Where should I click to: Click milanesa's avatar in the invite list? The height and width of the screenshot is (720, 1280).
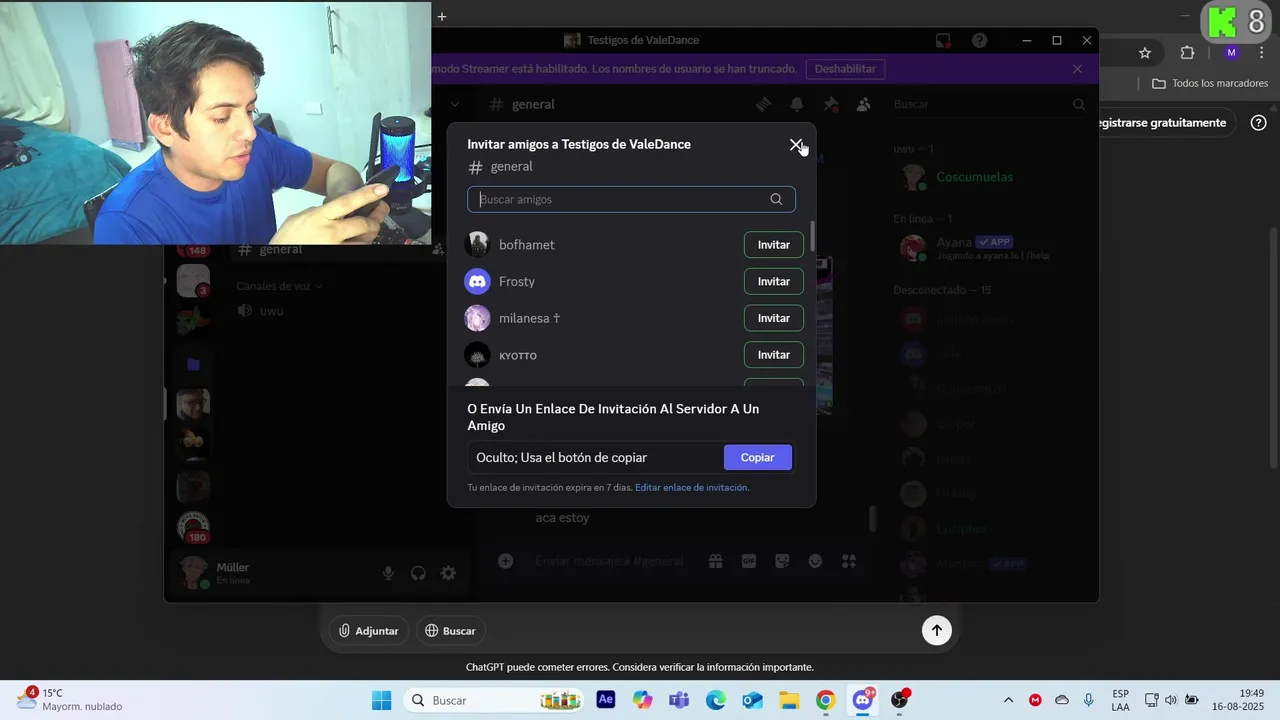click(x=477, y=318)
